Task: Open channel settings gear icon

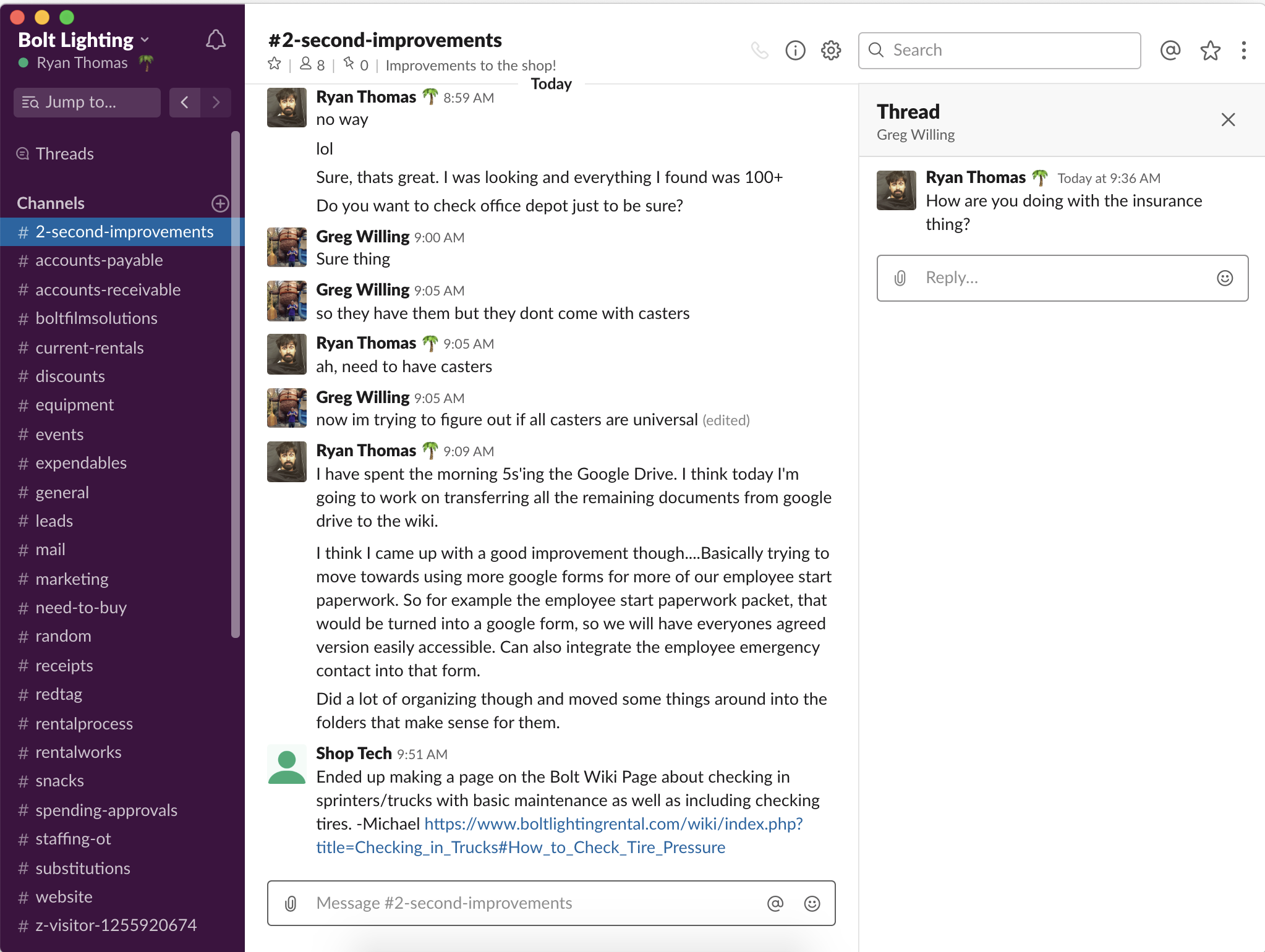Action: [831, 50]
